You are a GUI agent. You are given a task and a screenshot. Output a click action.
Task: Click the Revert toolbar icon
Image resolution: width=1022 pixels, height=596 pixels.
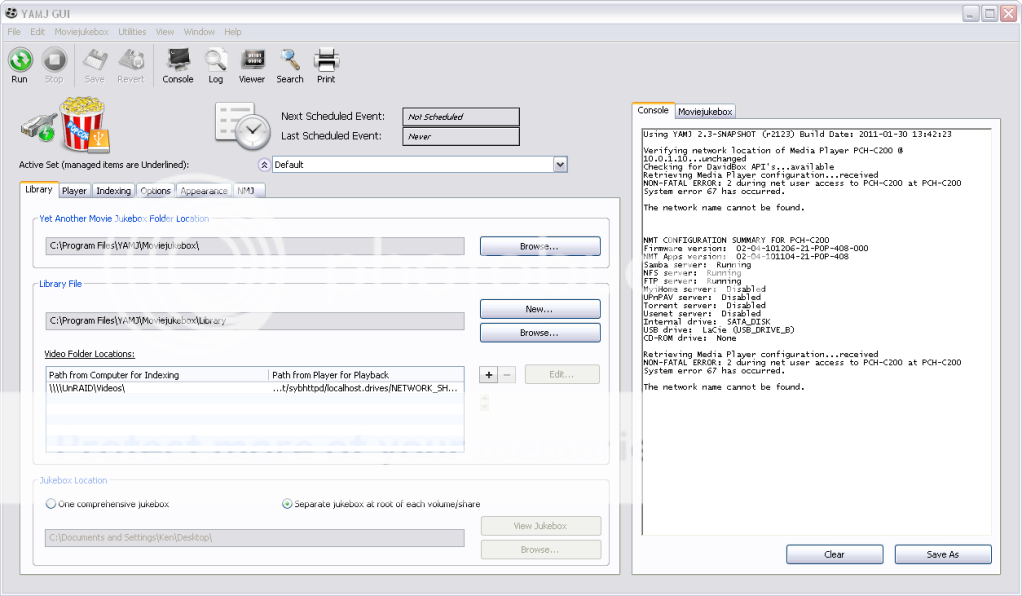[x=132, y=63]
